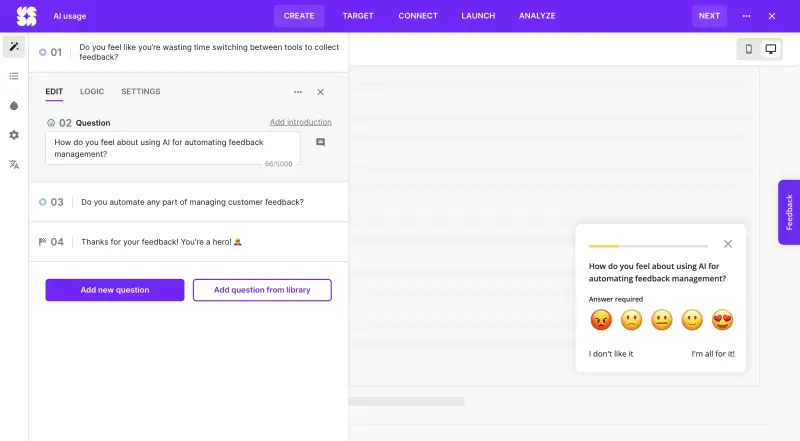
Task: Expand question 01 about wasting time
Action: (x=189, y=52)
